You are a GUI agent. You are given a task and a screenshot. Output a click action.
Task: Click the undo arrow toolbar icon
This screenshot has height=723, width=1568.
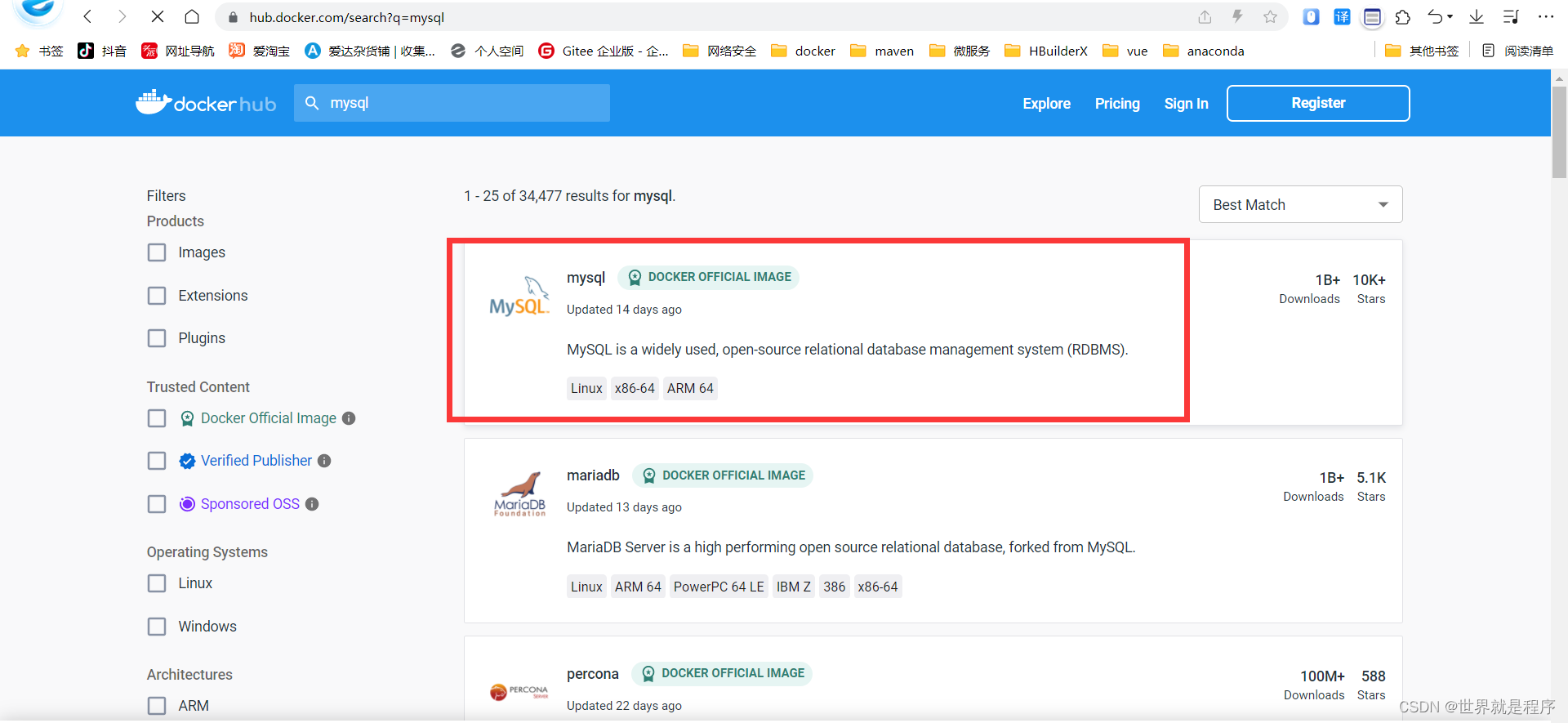[1436, 16]
